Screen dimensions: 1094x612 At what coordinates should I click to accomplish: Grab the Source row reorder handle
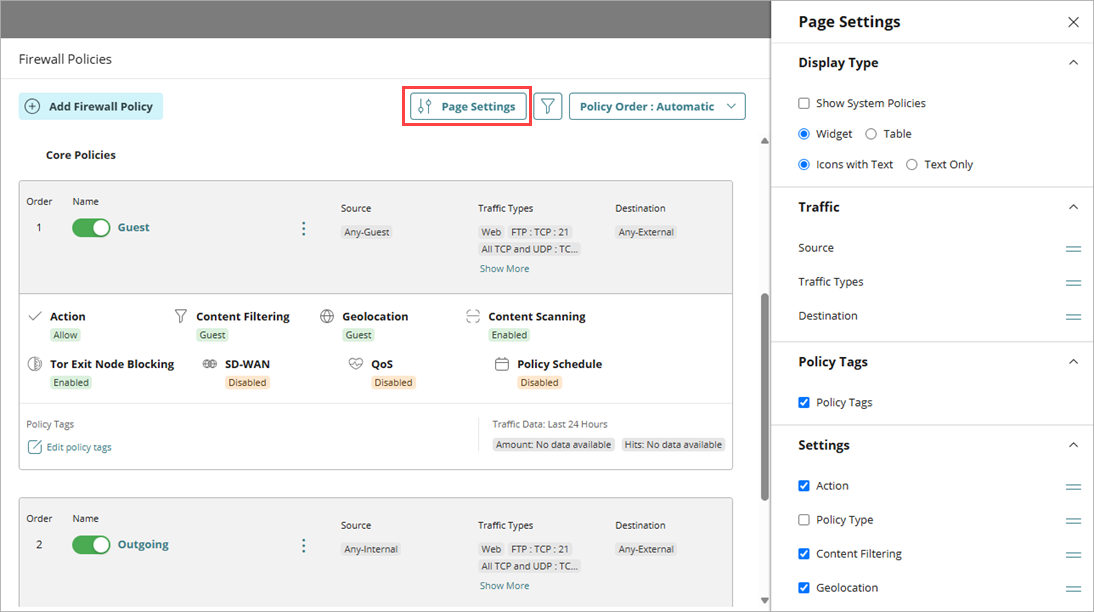point(1073,248)
